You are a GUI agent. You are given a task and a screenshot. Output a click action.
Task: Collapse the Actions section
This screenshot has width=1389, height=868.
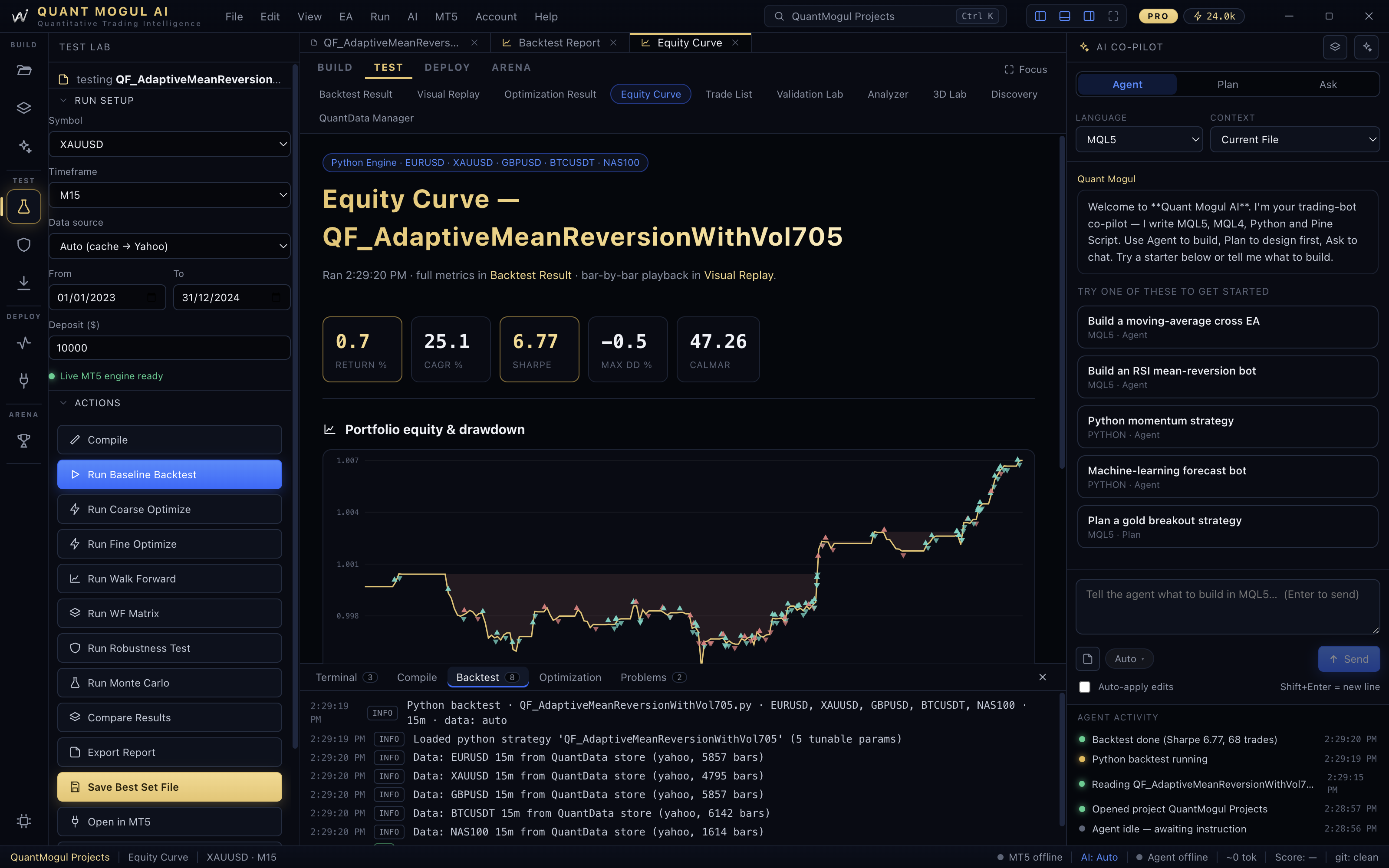[91, 403]
